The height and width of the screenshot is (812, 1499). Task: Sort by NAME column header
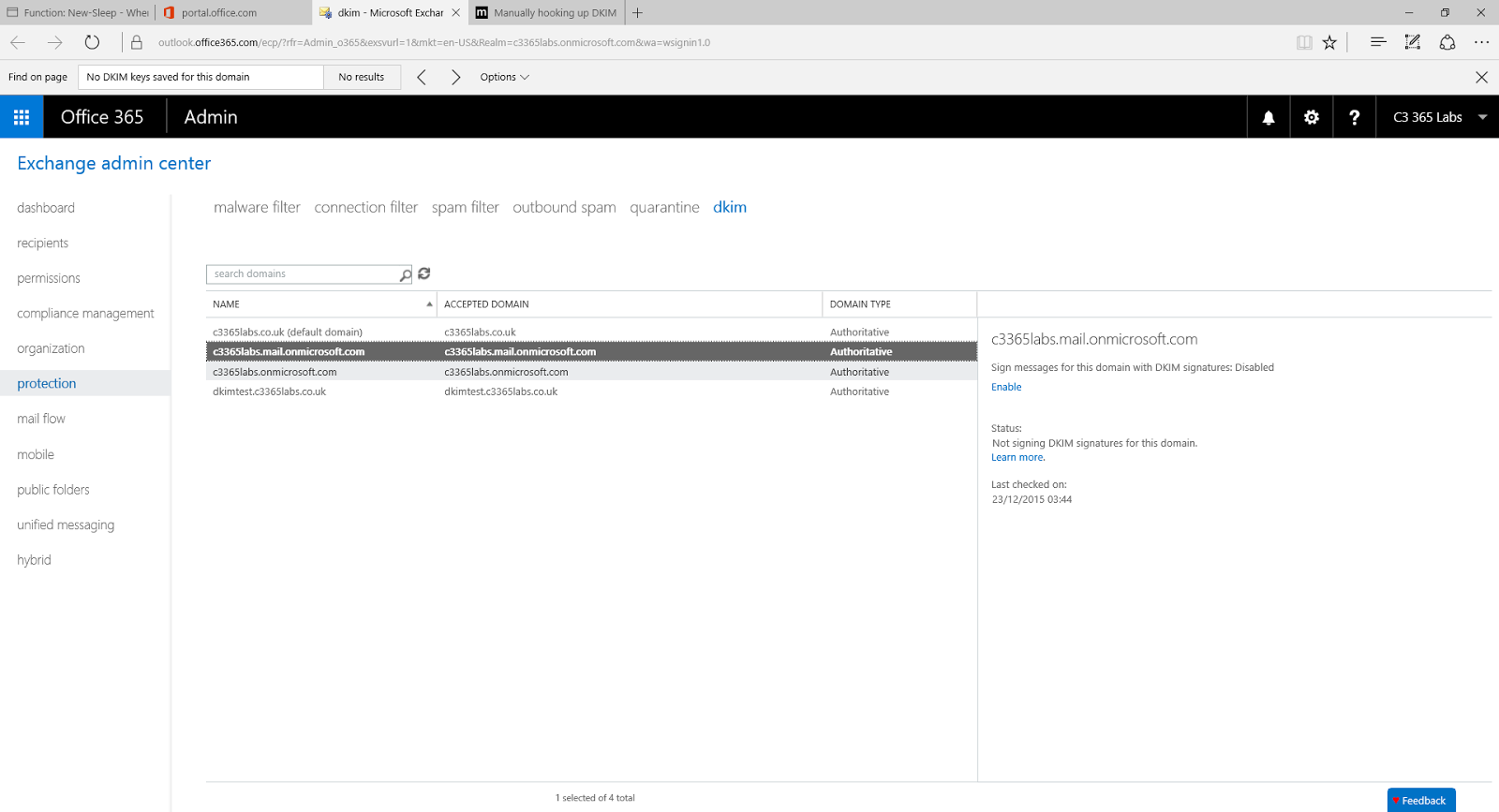(321, 304)
